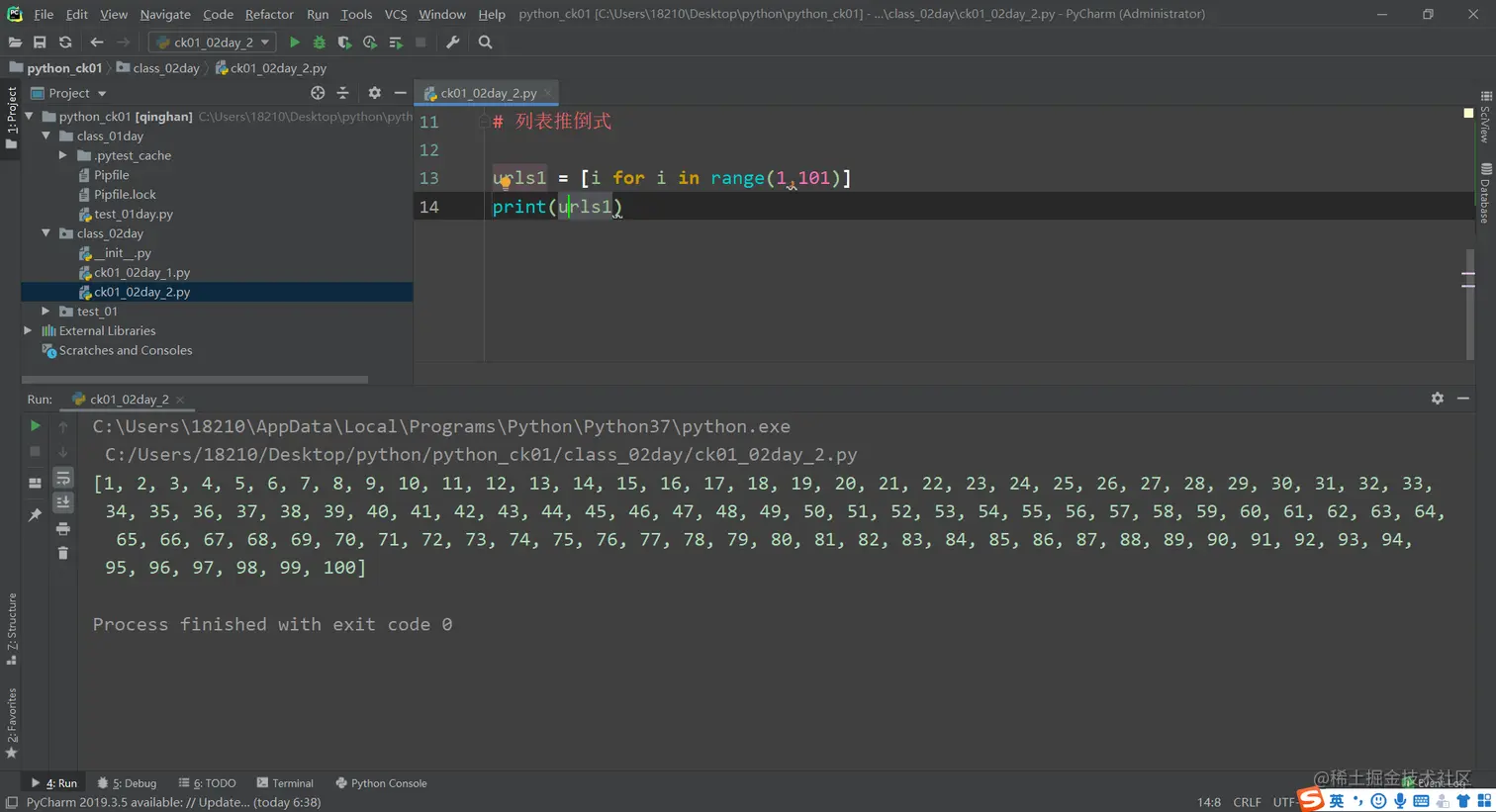Open the Database side panel
Image resolution: width=1496 pixels, height=812 pixels.
coord(1486,194)
